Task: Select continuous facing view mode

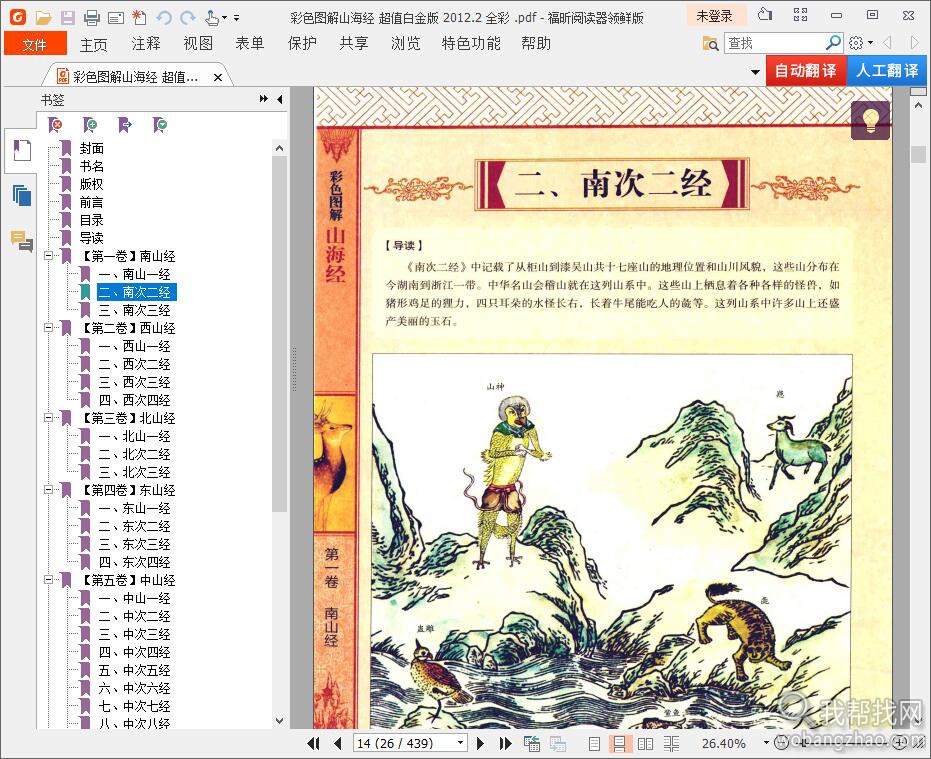Action: coord(672,744)
